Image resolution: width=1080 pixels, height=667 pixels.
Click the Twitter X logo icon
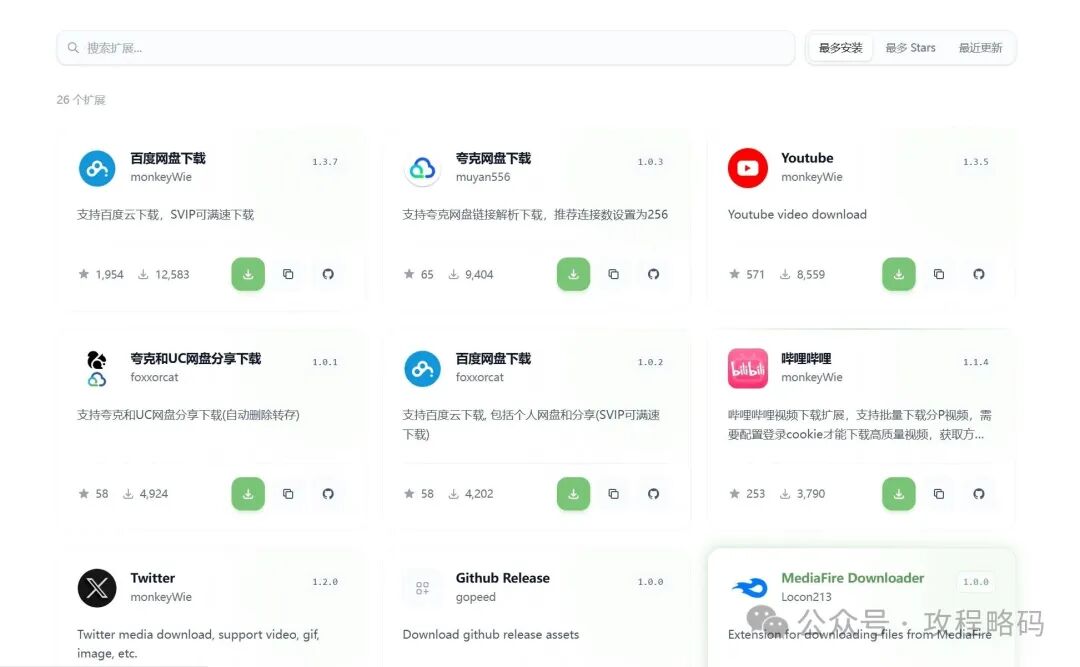click(97, 588)
